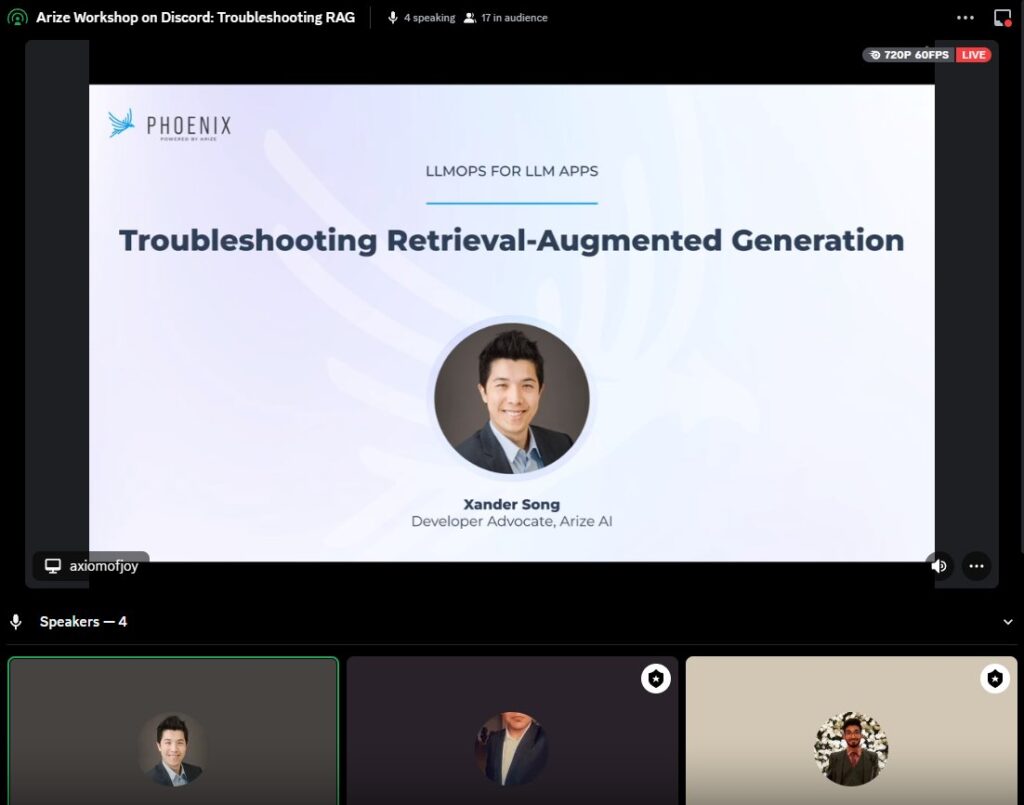Click the shield badge on the middle speaker tile
This screenshot has height=805, width=1024.
pos(655,678)
